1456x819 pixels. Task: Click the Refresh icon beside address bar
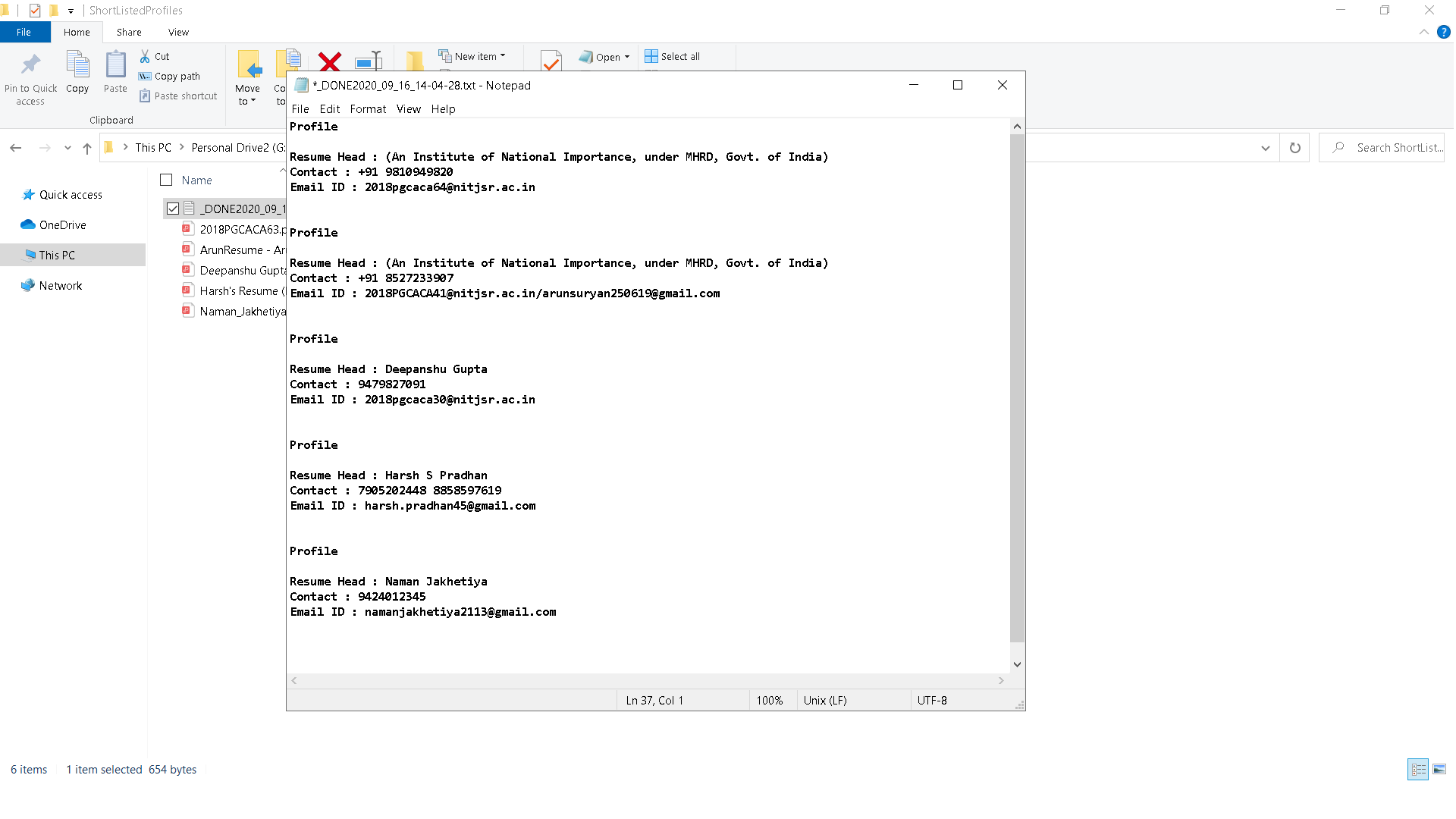click(x=1294, y=148)
